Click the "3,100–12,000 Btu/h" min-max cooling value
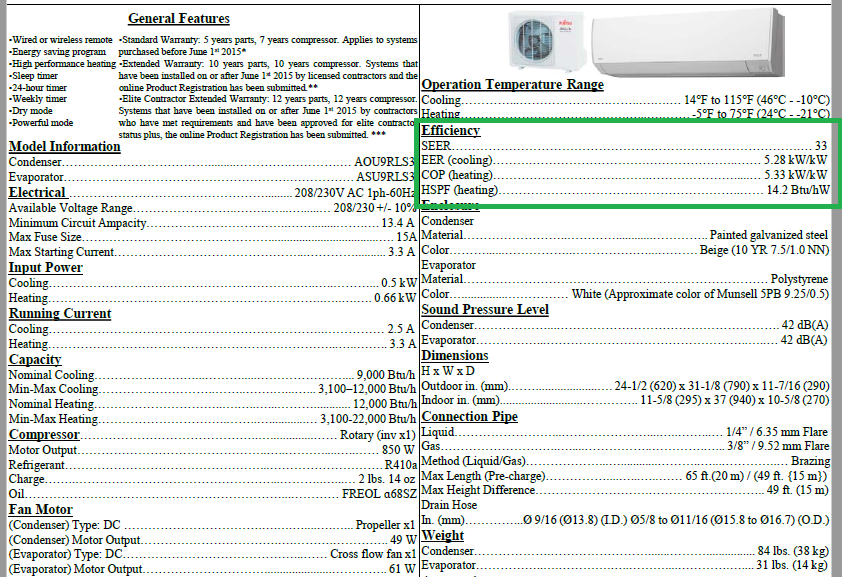 367,389
